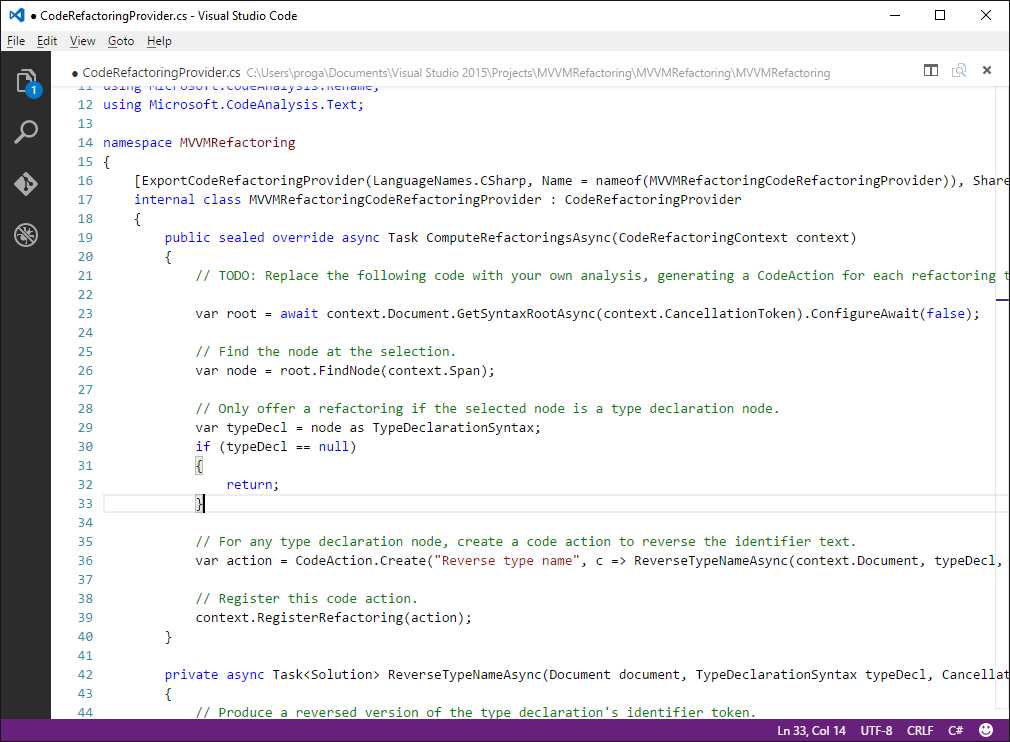Screen dimensions: 1010x742
Task: Open the Help menu item
Action: [x=158, y=41]
